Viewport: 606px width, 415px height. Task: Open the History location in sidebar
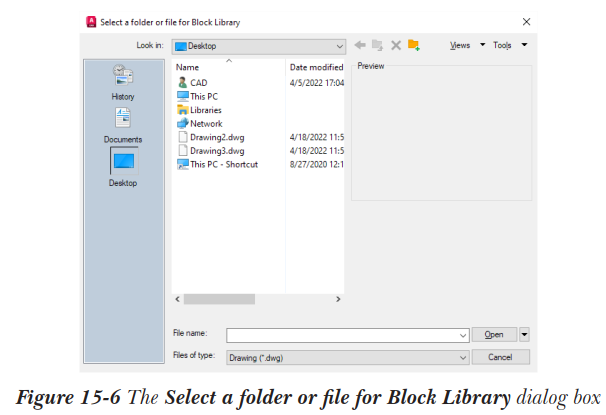tap(123, 82)
